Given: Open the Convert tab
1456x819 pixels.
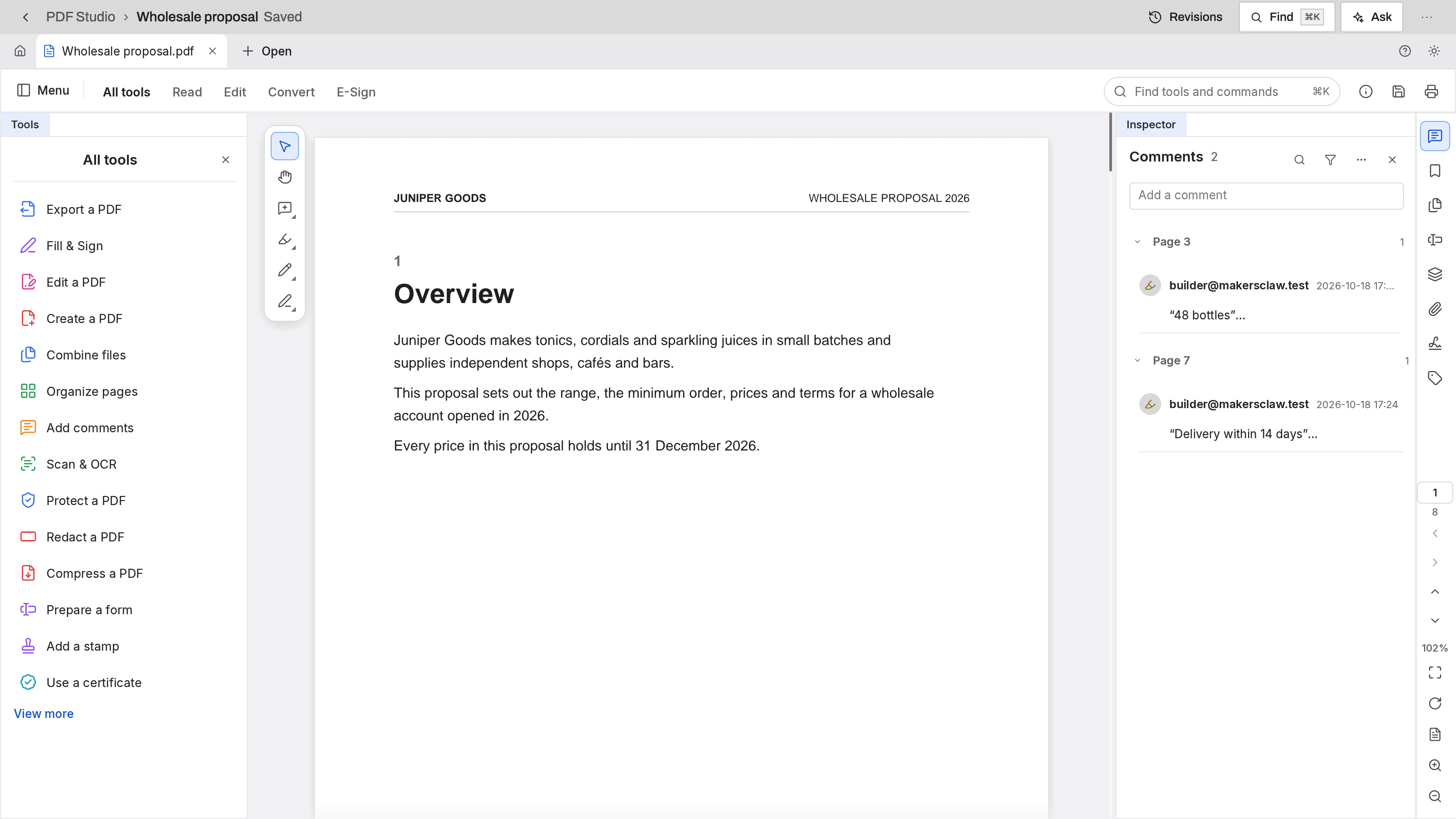Looking at the screenshot, I should [x=291, y=92].
